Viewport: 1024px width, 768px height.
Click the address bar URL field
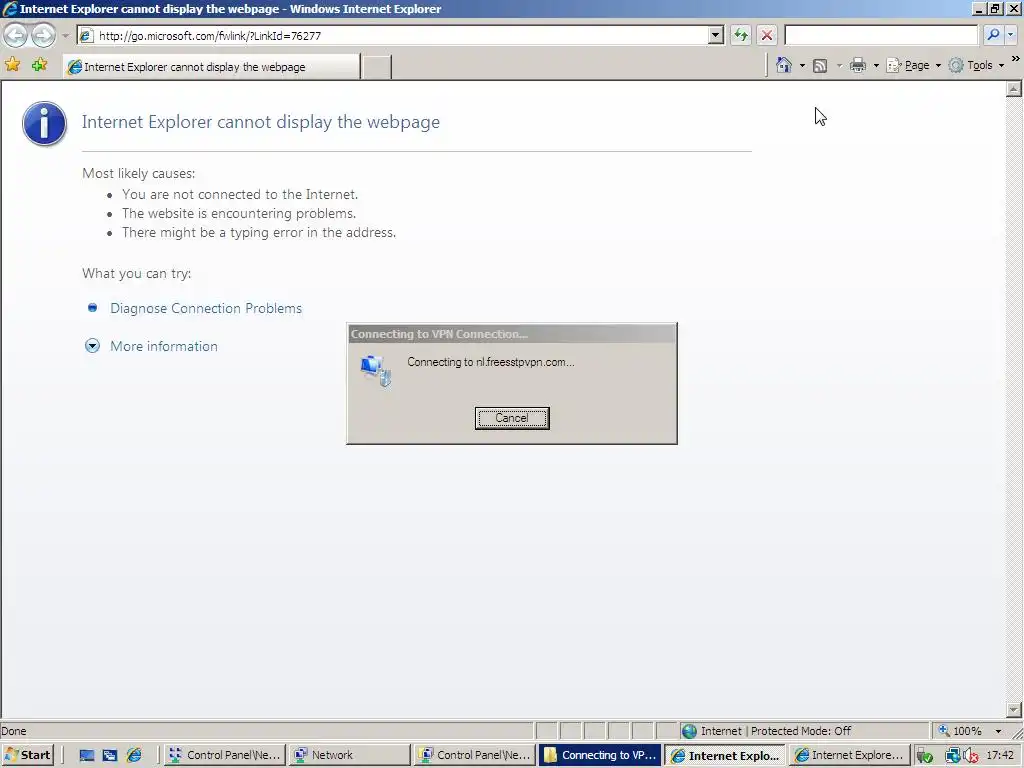click(x=401, y=36)
